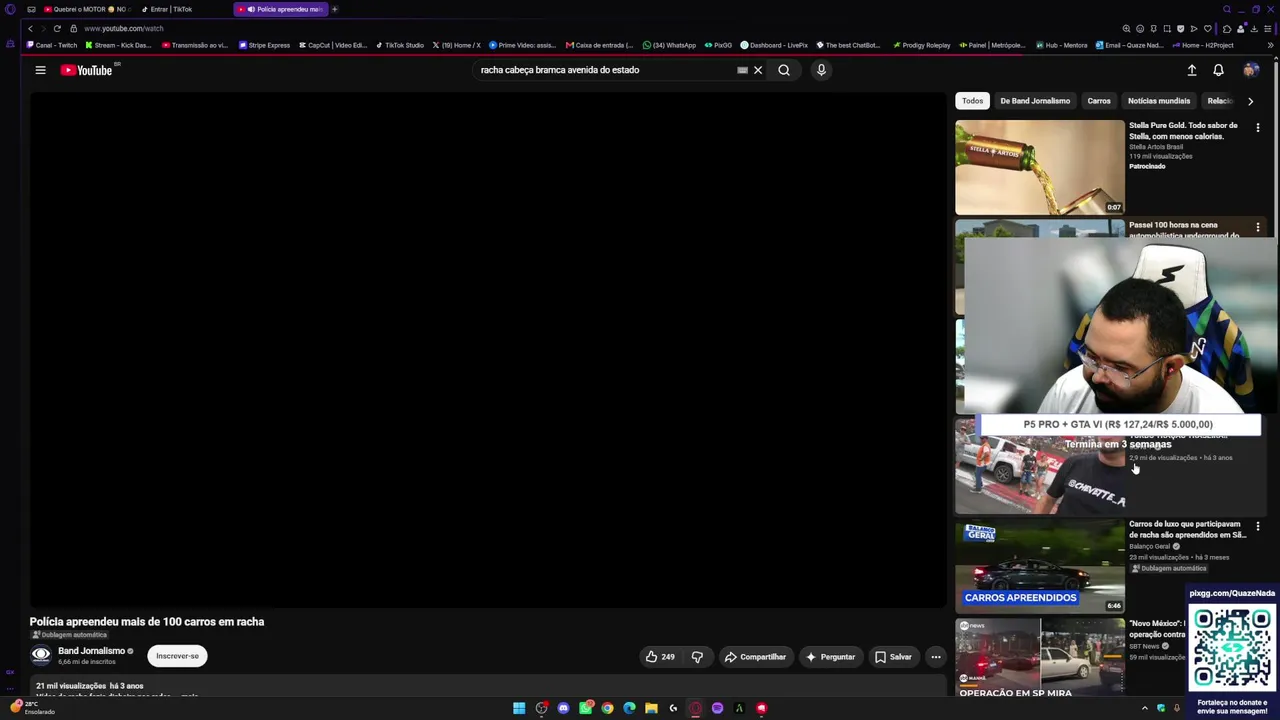Go back with the browser back arrow

(31, 28)
